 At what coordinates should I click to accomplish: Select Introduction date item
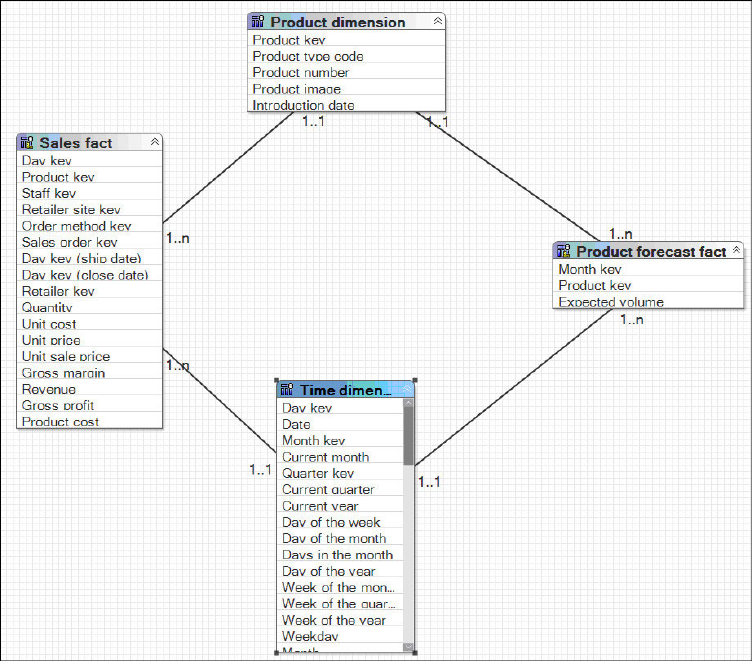click(346, 105)
